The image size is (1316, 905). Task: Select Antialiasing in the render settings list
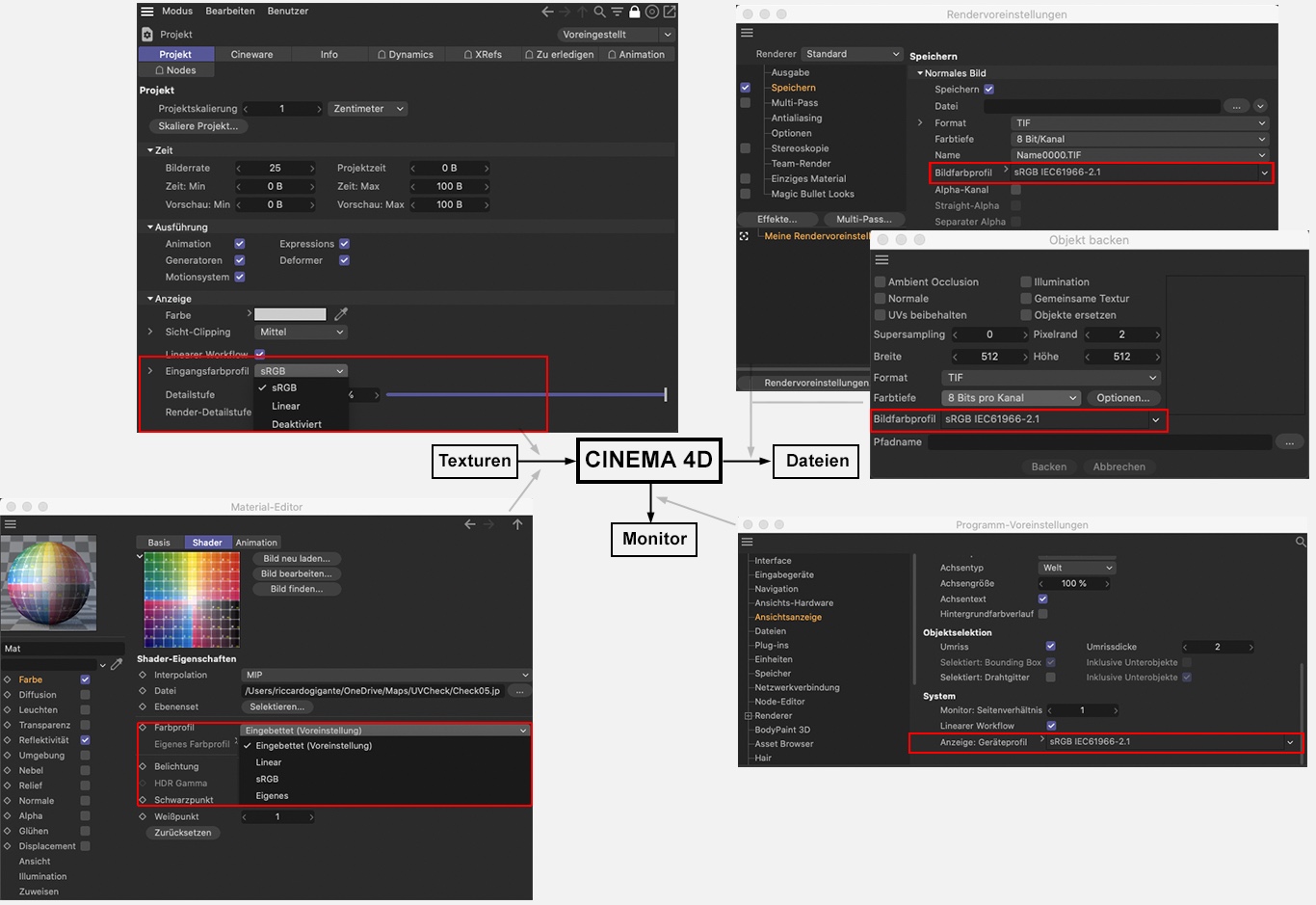(x=797, y=119)
